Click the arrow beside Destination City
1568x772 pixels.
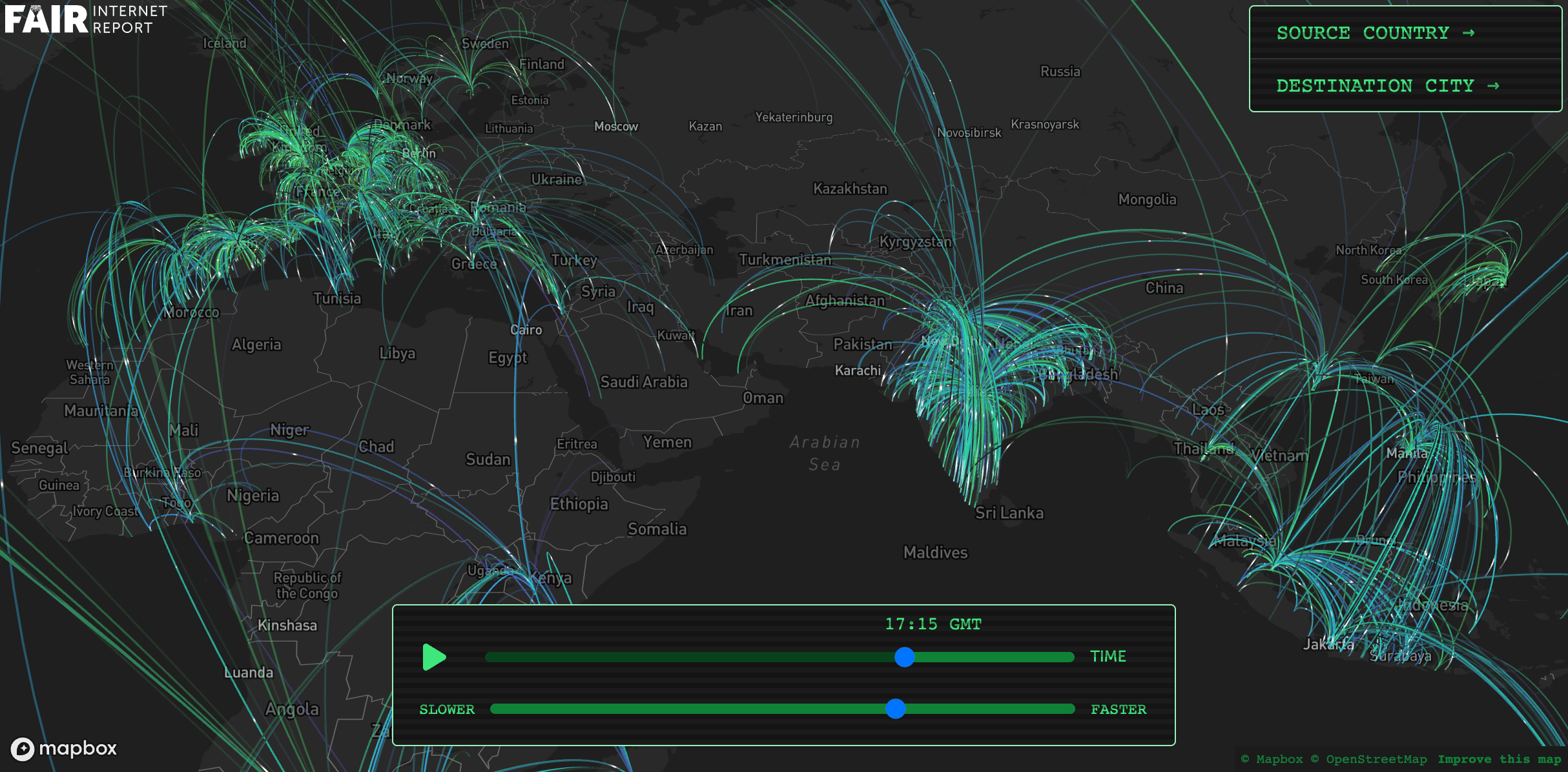pos(1493,86)
